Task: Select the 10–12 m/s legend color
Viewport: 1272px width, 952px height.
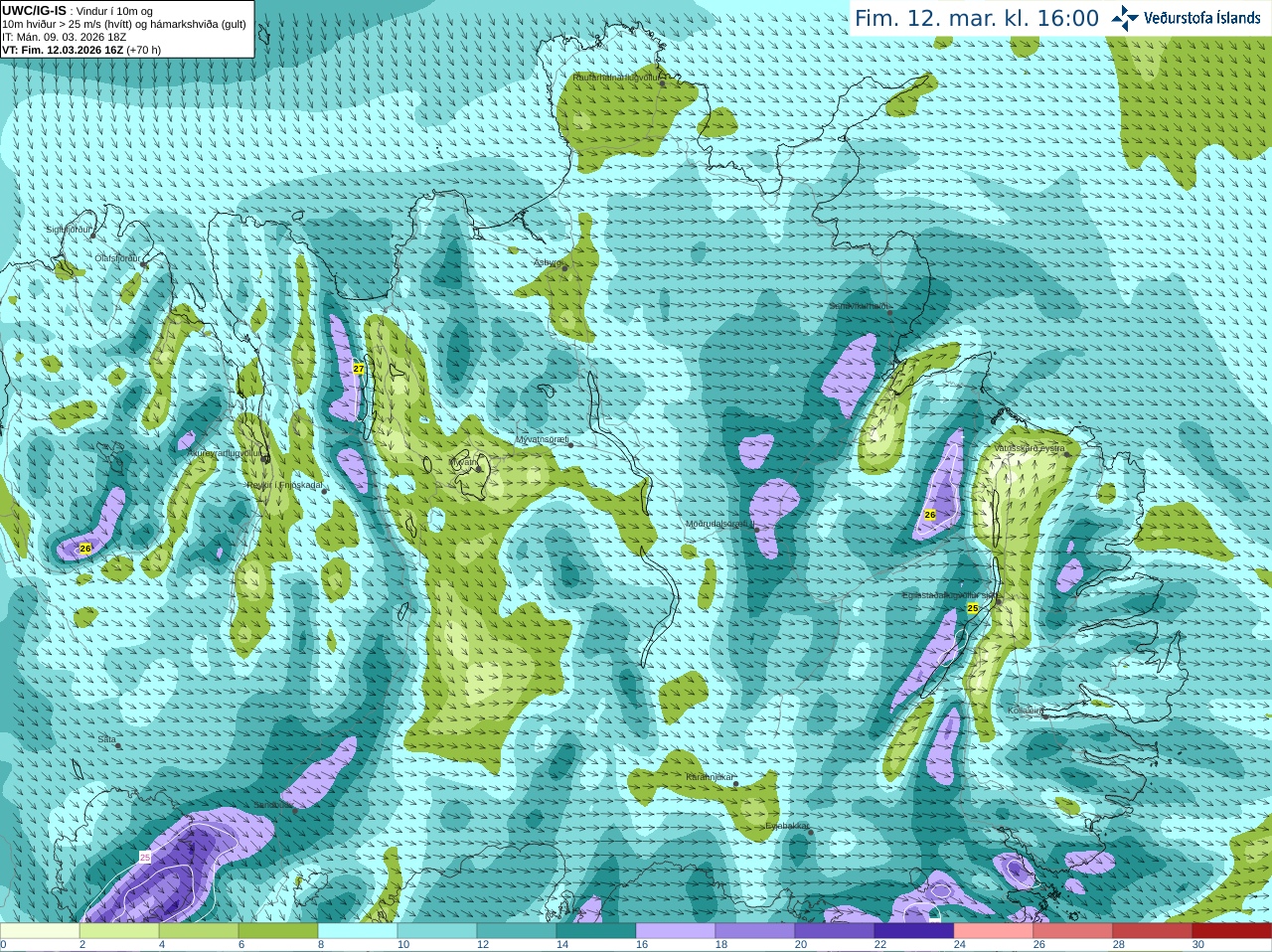Action: tap(437, 931)
